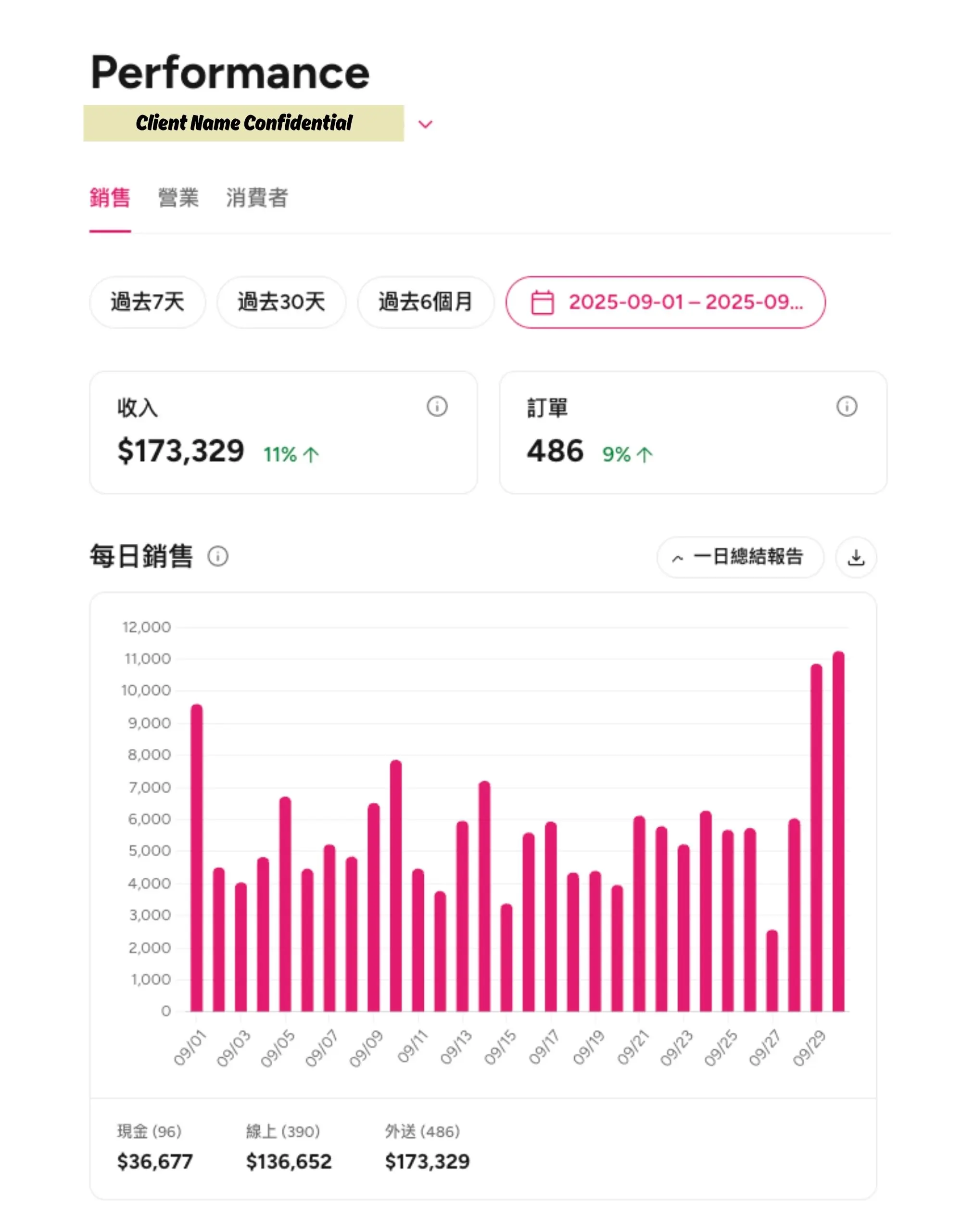The height and width of the screenshot is (1232, 962).
Task: Select the 過去7天 filter
Action: (x=147, y=302)
